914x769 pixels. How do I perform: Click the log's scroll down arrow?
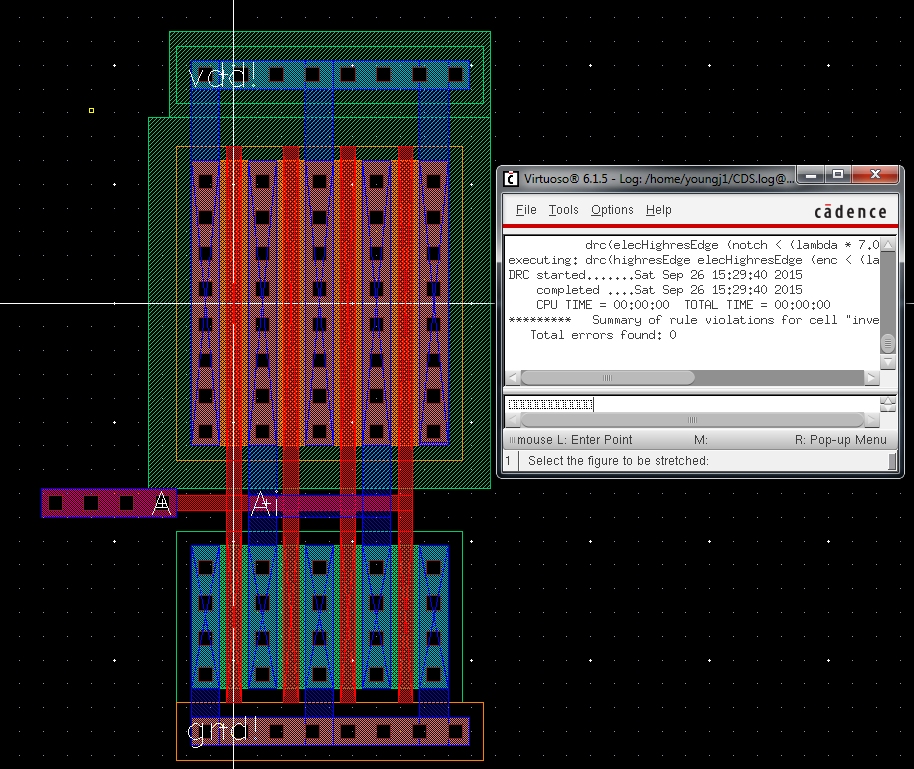click(887, 362)
